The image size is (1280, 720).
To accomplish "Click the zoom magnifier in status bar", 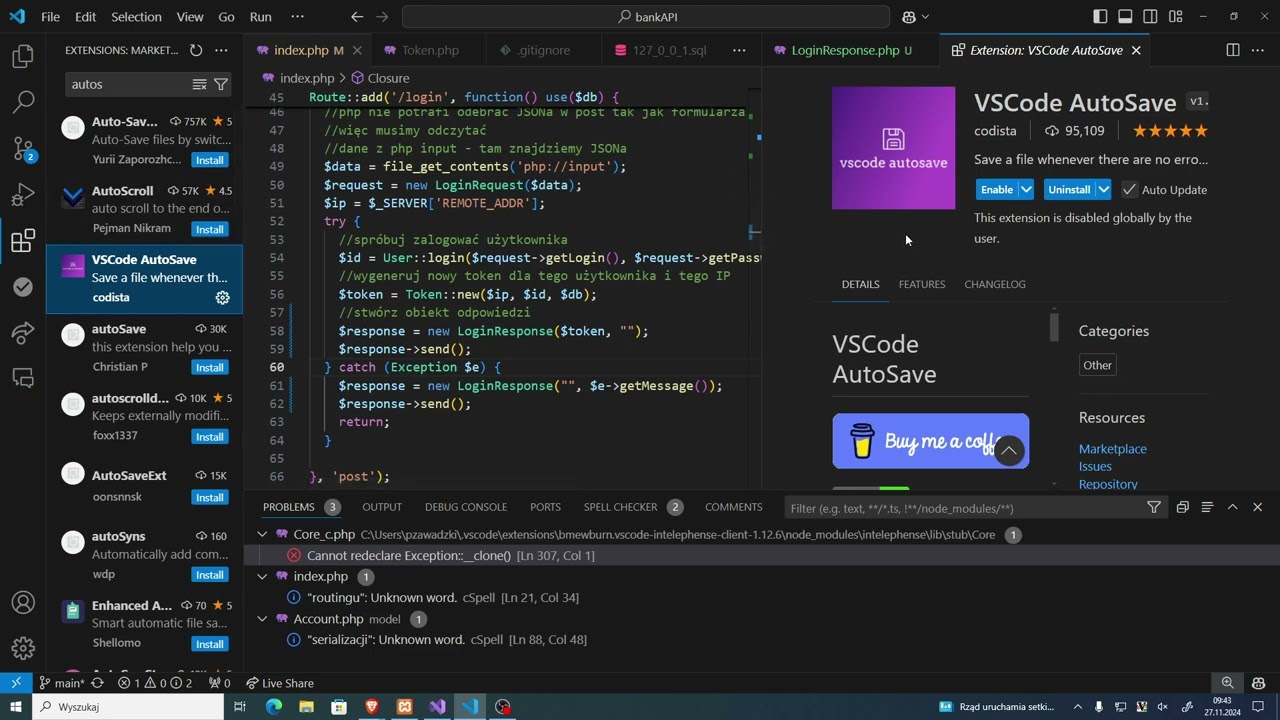I will (x=1227, y=683).
